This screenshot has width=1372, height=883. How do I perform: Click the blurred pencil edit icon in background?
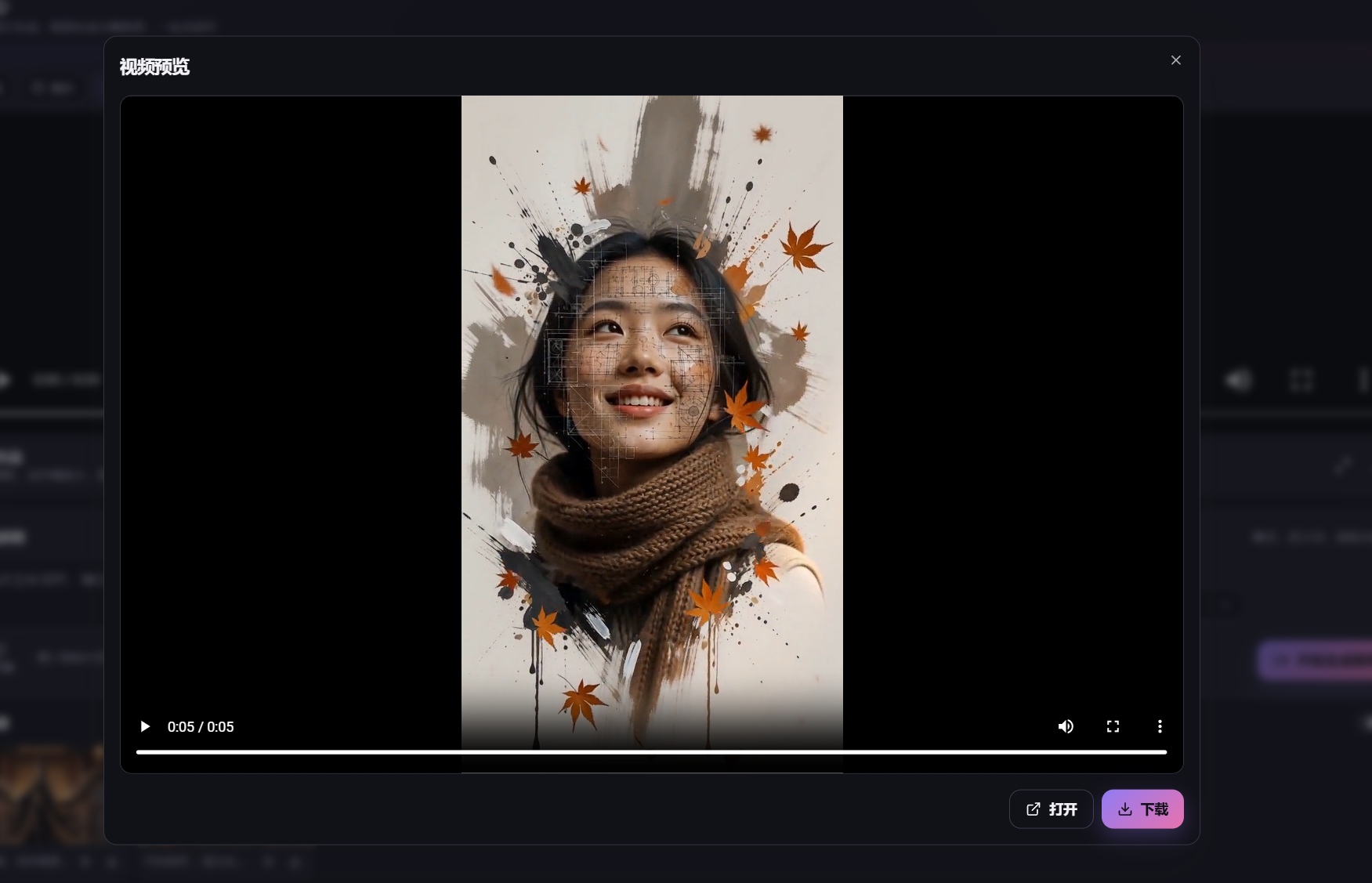pyautogui.click(x=1342, y=465)
